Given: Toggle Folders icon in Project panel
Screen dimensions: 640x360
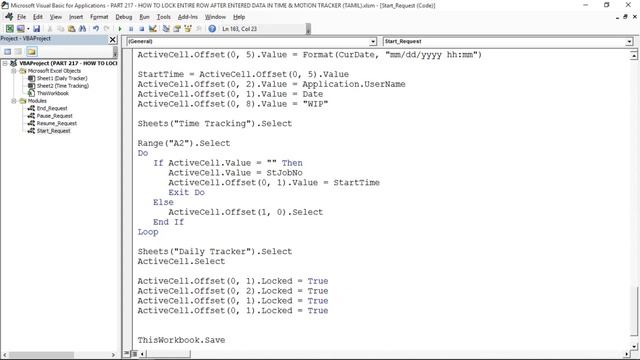Looking at the screenshot, I should pos(32,51).
